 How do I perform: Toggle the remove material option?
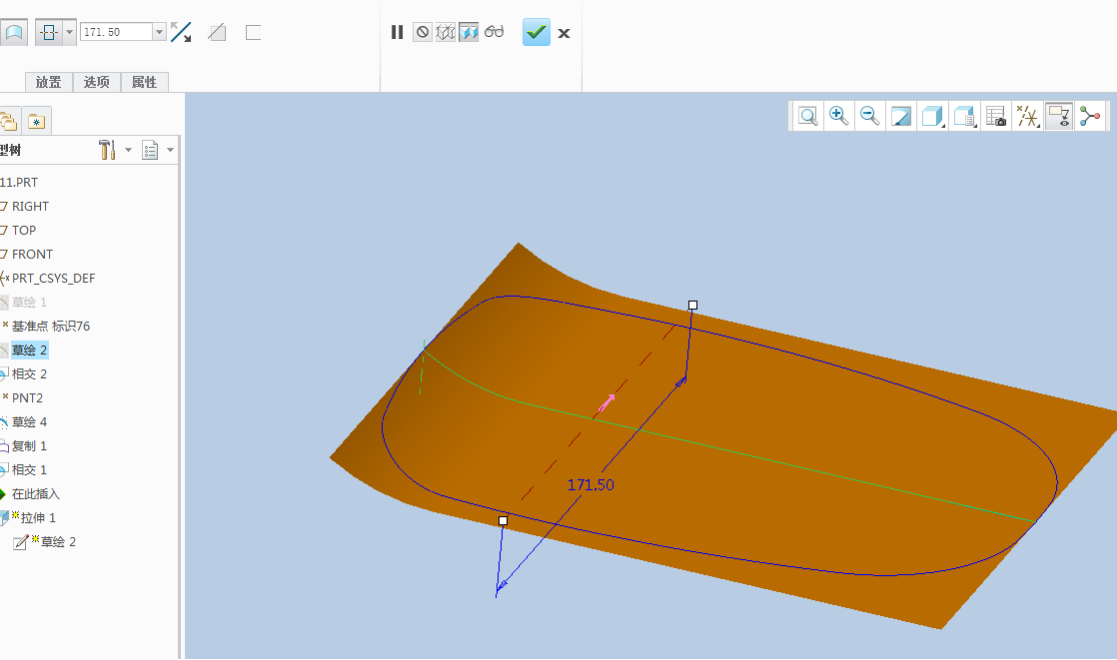click(217, 32)
